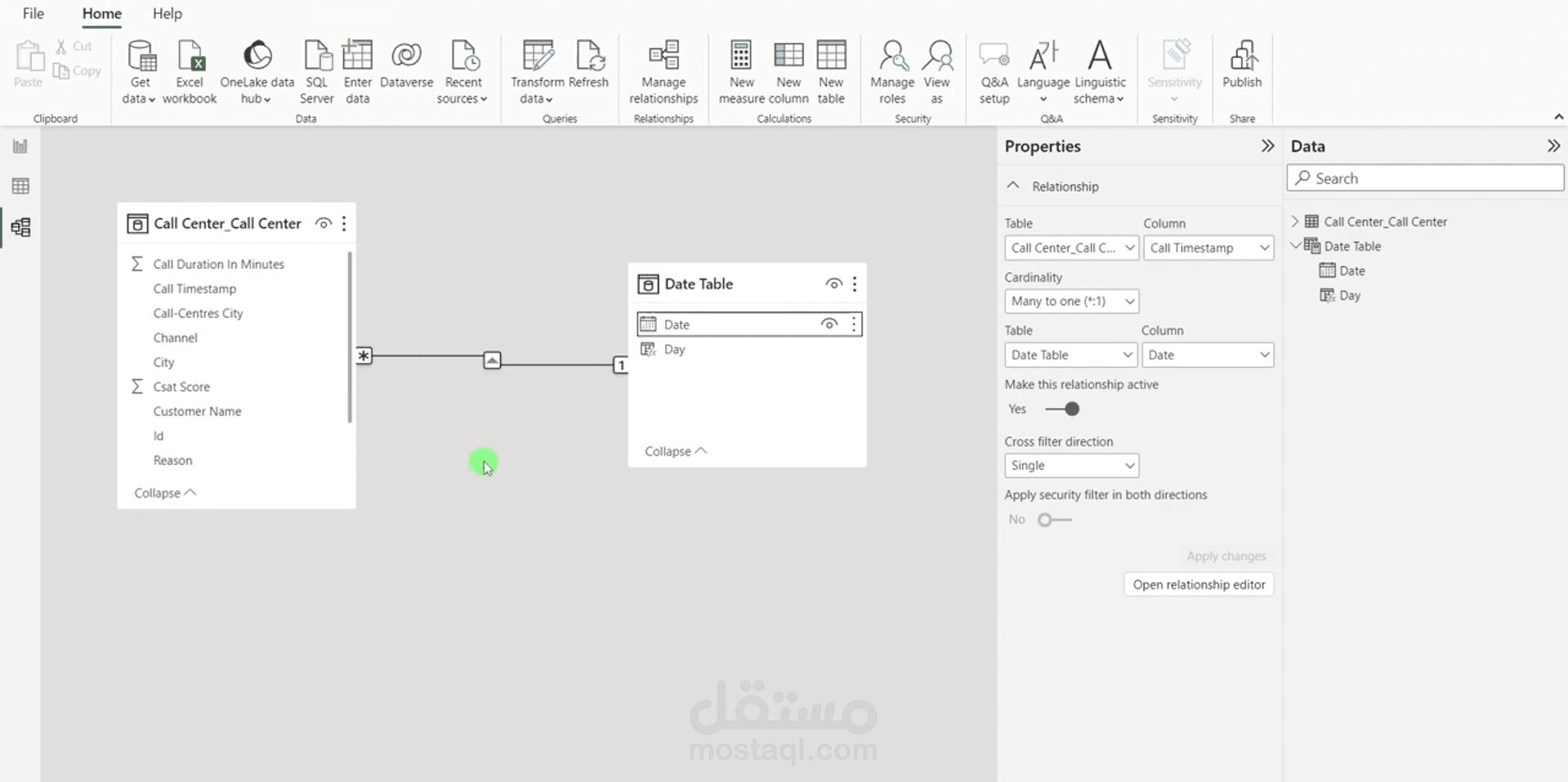Open the Dataverse connector
The width and height of the screenshot is (1568, 782).
(x=406, y=65)
